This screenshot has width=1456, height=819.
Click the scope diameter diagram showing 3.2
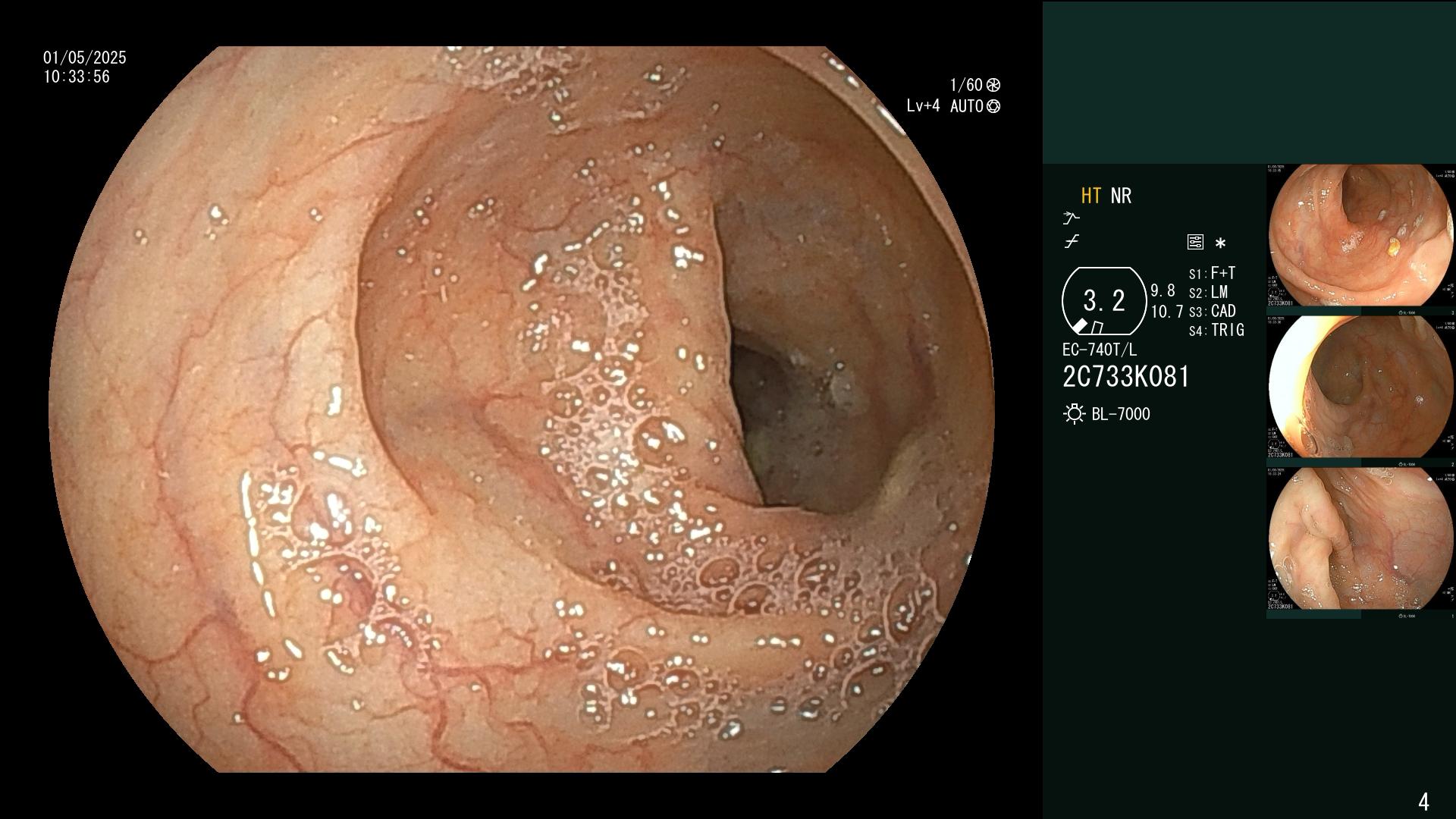click(x=1104, y=301)
